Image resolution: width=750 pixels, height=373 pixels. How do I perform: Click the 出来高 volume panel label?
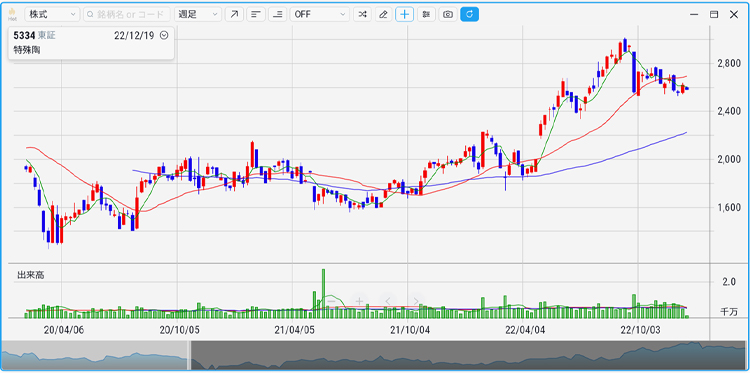(31, 275)
